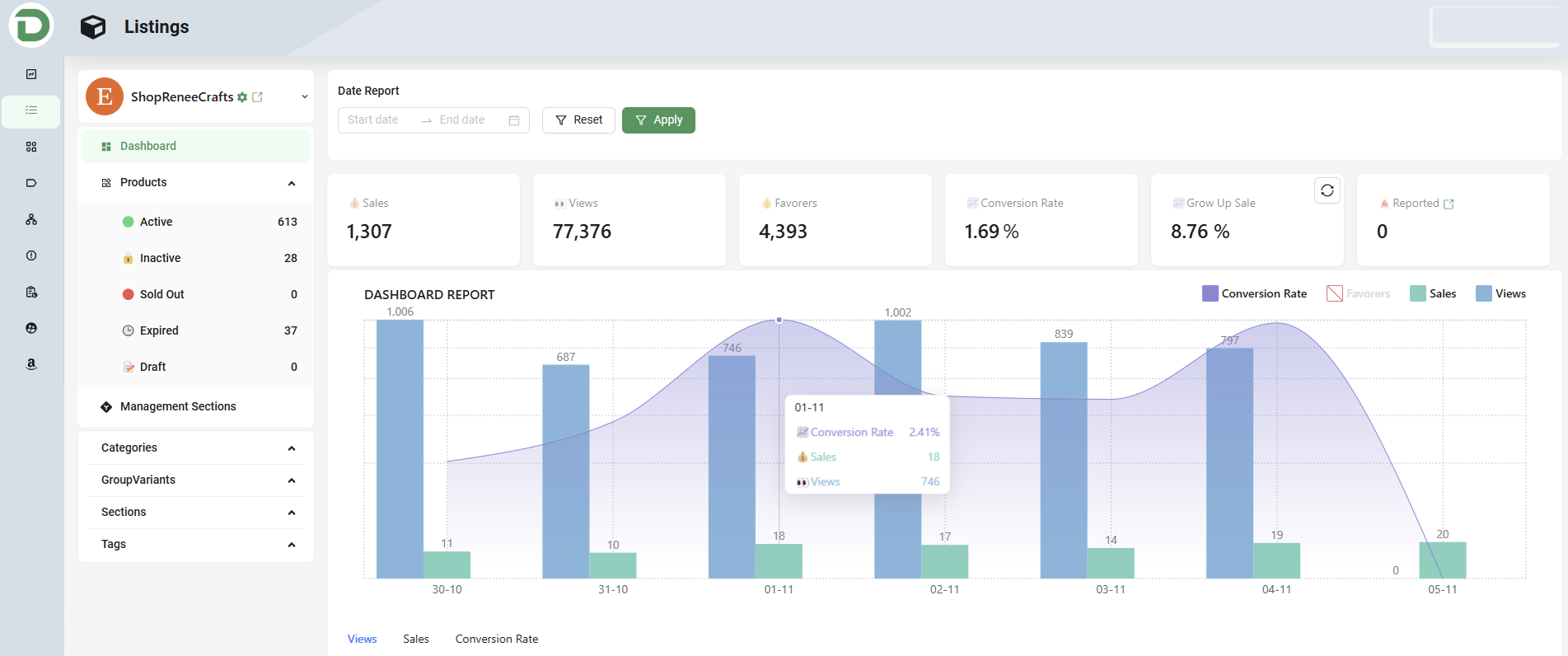
Task: Open the analytics chart sidebar icon
Action: pyautogui.click(x=31, y=74)
